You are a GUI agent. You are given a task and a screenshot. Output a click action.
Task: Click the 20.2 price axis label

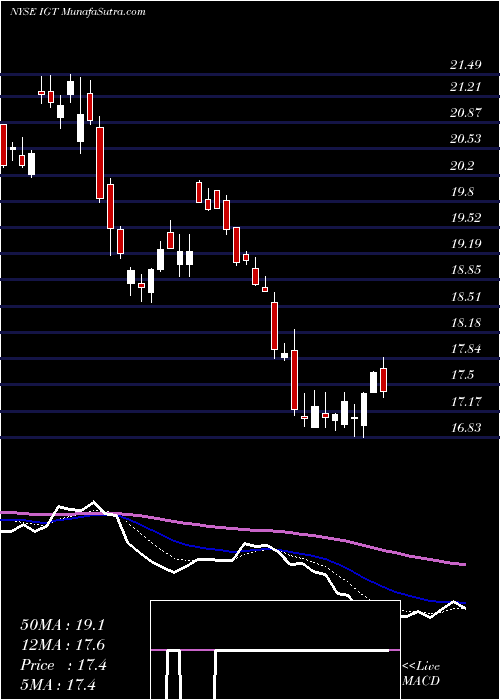tap(462, 166)
